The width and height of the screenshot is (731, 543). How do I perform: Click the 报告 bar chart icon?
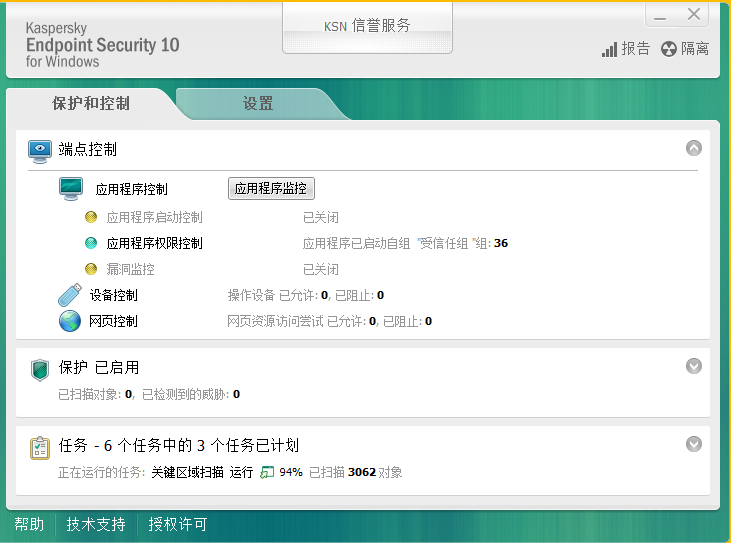point(609,49)
